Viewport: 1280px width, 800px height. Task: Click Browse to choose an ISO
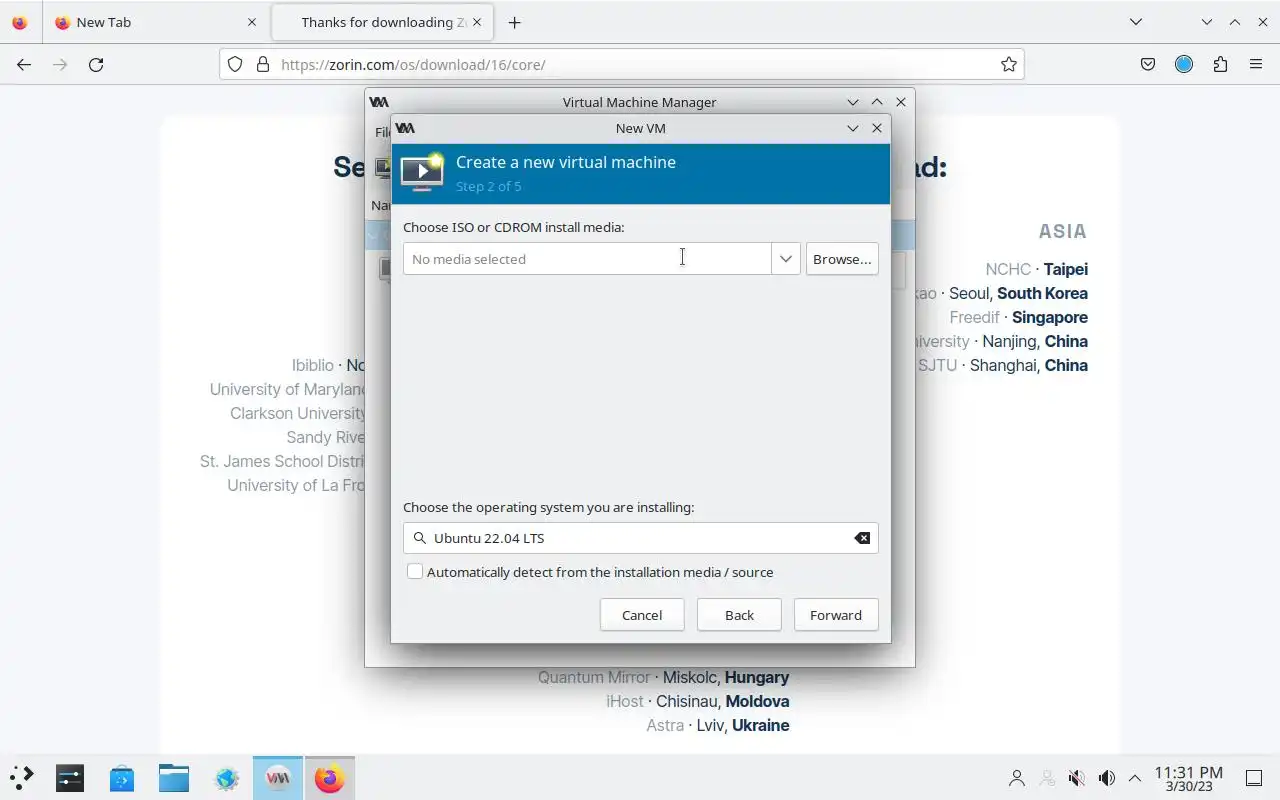coord(842,259)
